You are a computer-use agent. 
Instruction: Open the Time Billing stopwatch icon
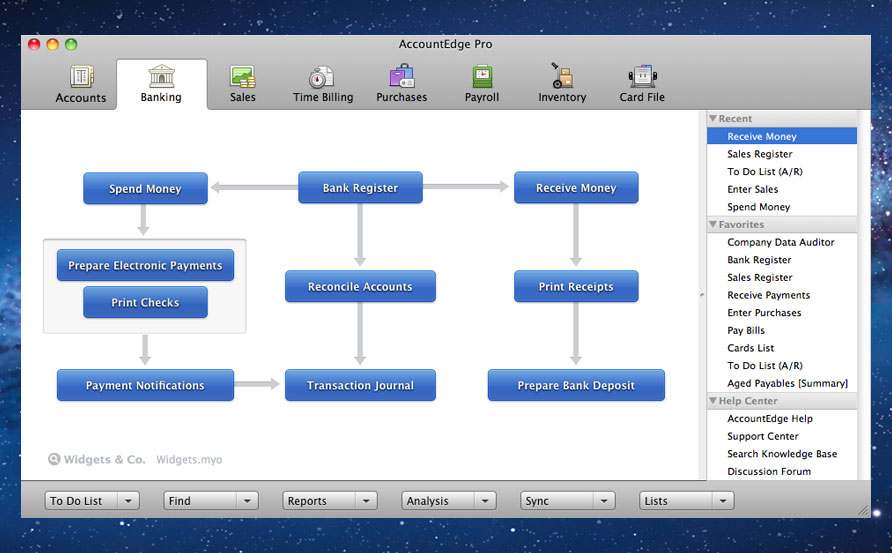coord(322,77)
